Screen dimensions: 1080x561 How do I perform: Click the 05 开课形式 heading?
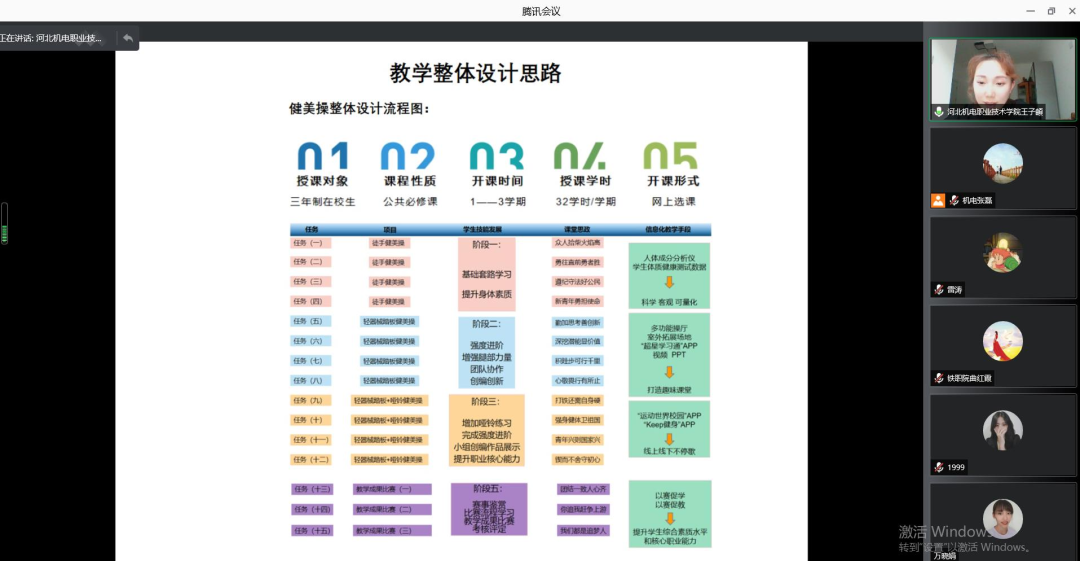672,165
